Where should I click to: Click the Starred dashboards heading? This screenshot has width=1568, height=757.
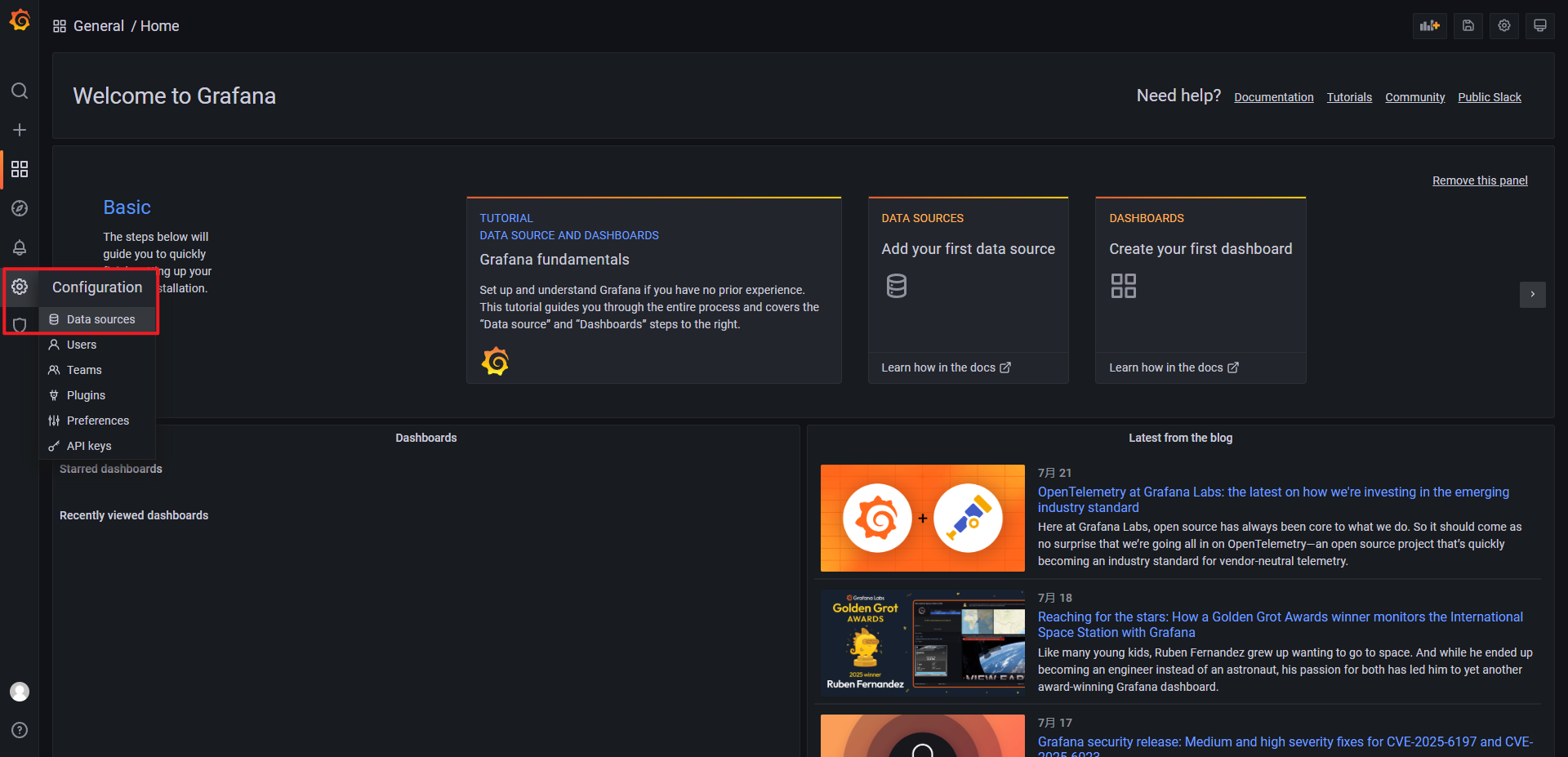(x=111, y=469)
